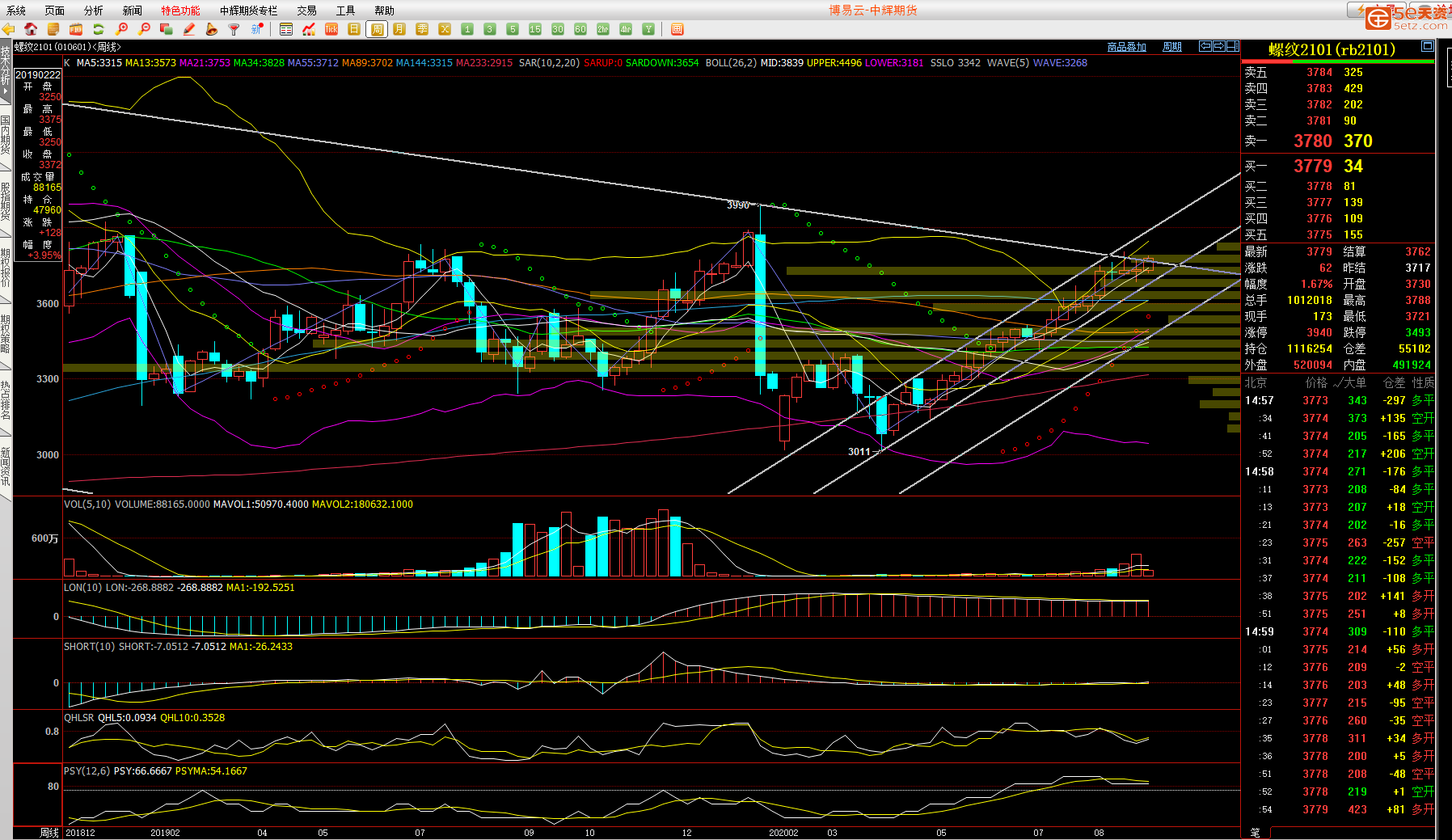Click the LON(10) indicator label
This screenshot has height=840, width=1452.
click(83, 588)
